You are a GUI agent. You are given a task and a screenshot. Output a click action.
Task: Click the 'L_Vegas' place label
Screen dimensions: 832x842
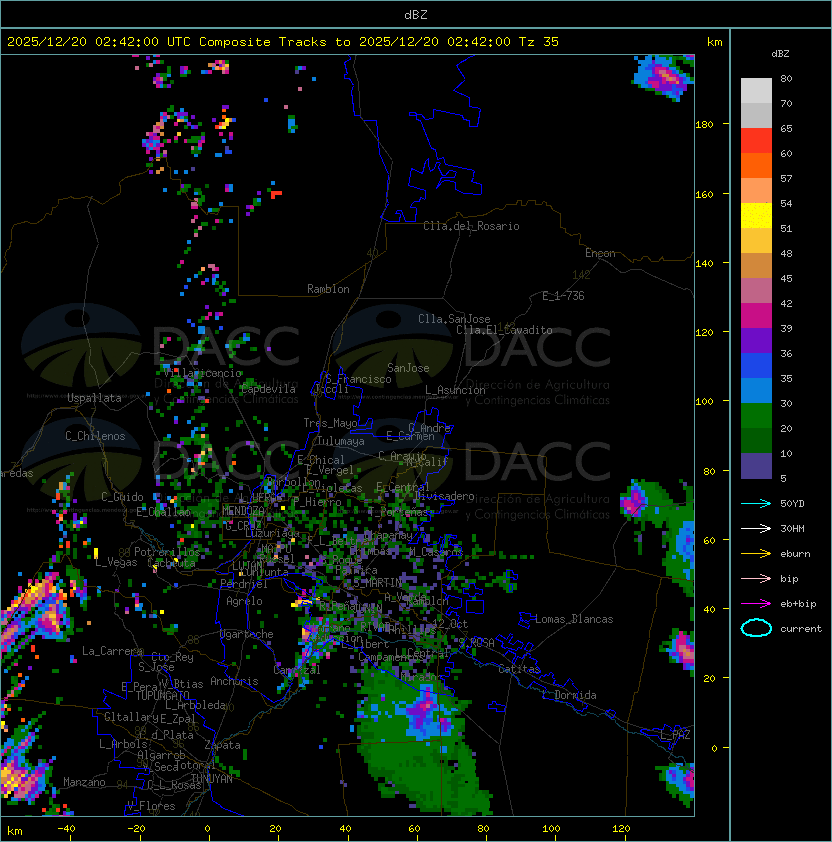(x=116, y=562)
